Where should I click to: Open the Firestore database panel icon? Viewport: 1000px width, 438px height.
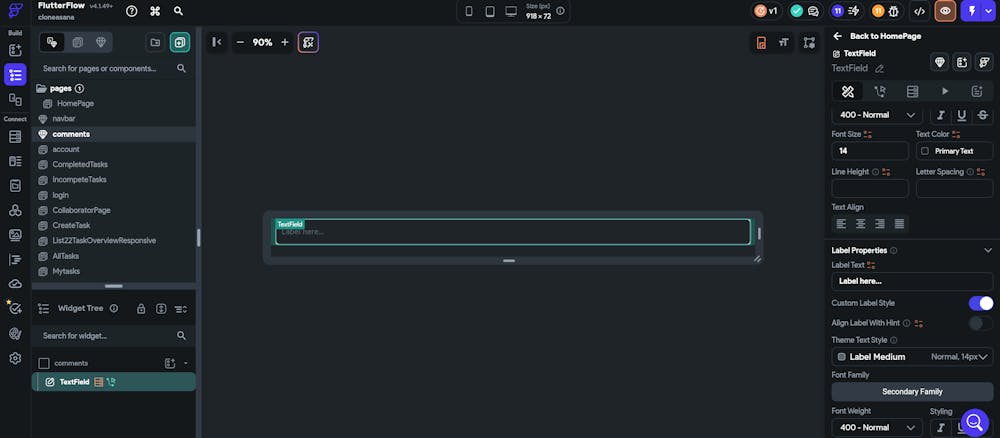(15, 136)
